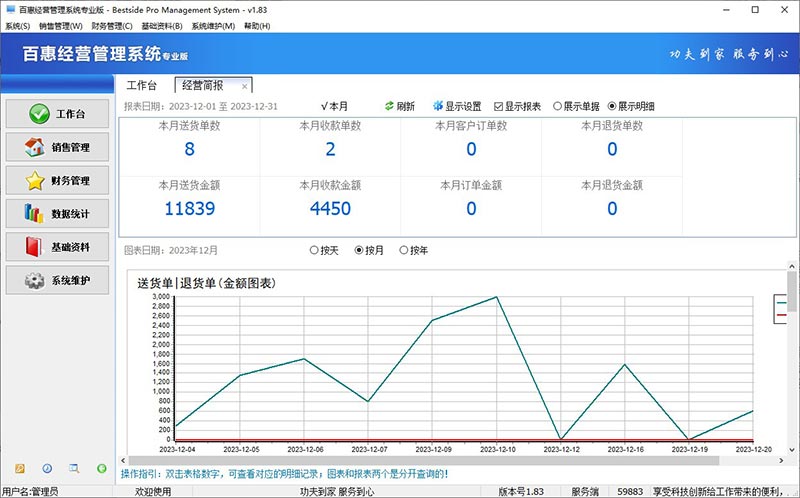Expand the 系统维护(M) menu
Image resolution: width=800 pixels, height=498 pixels.
(x=214, y=26)
